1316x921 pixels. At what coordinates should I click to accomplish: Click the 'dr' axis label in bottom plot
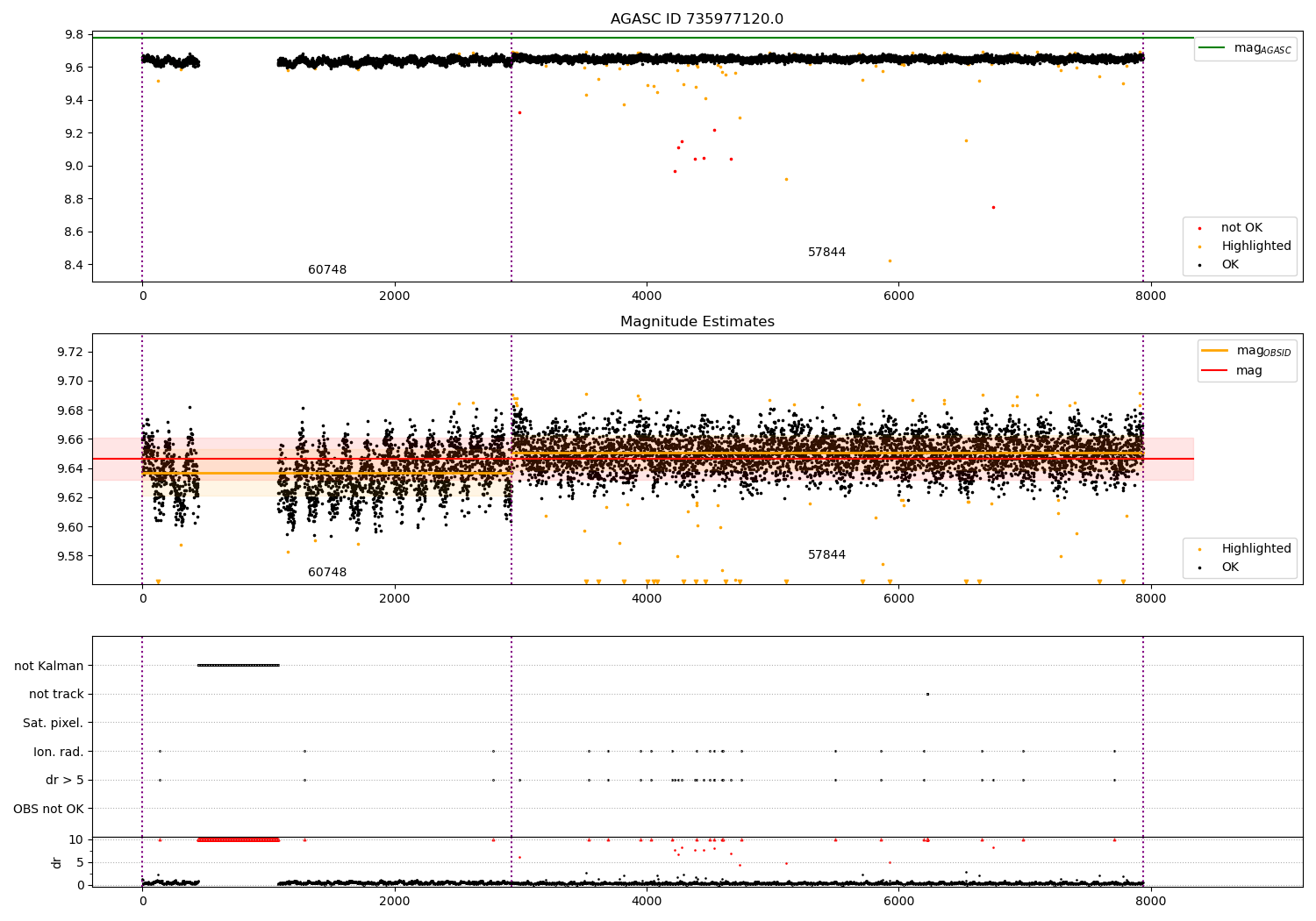pyautogui.click(x=57, y=862)
